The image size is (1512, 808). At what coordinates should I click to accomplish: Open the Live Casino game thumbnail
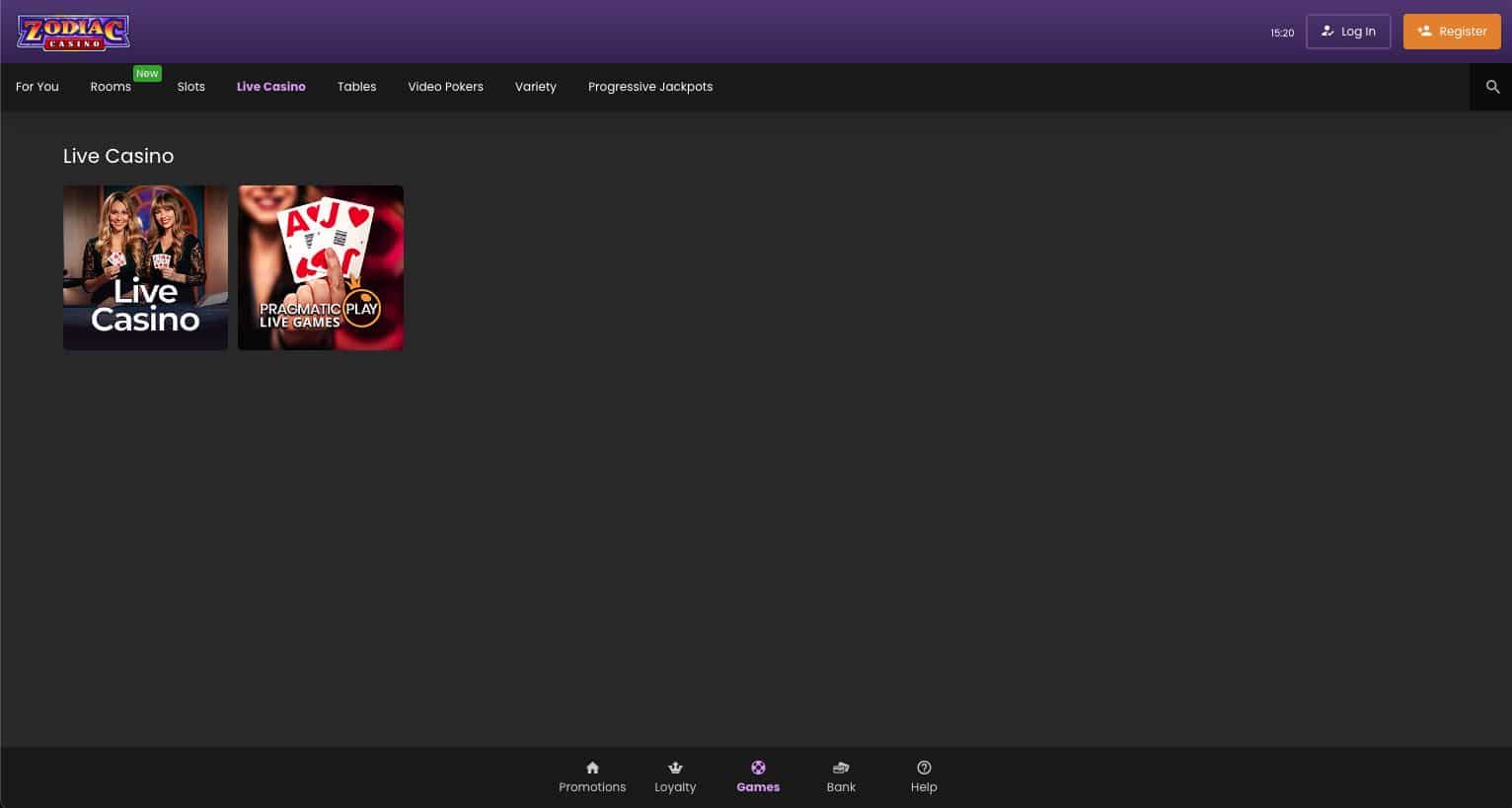point(145,267)
